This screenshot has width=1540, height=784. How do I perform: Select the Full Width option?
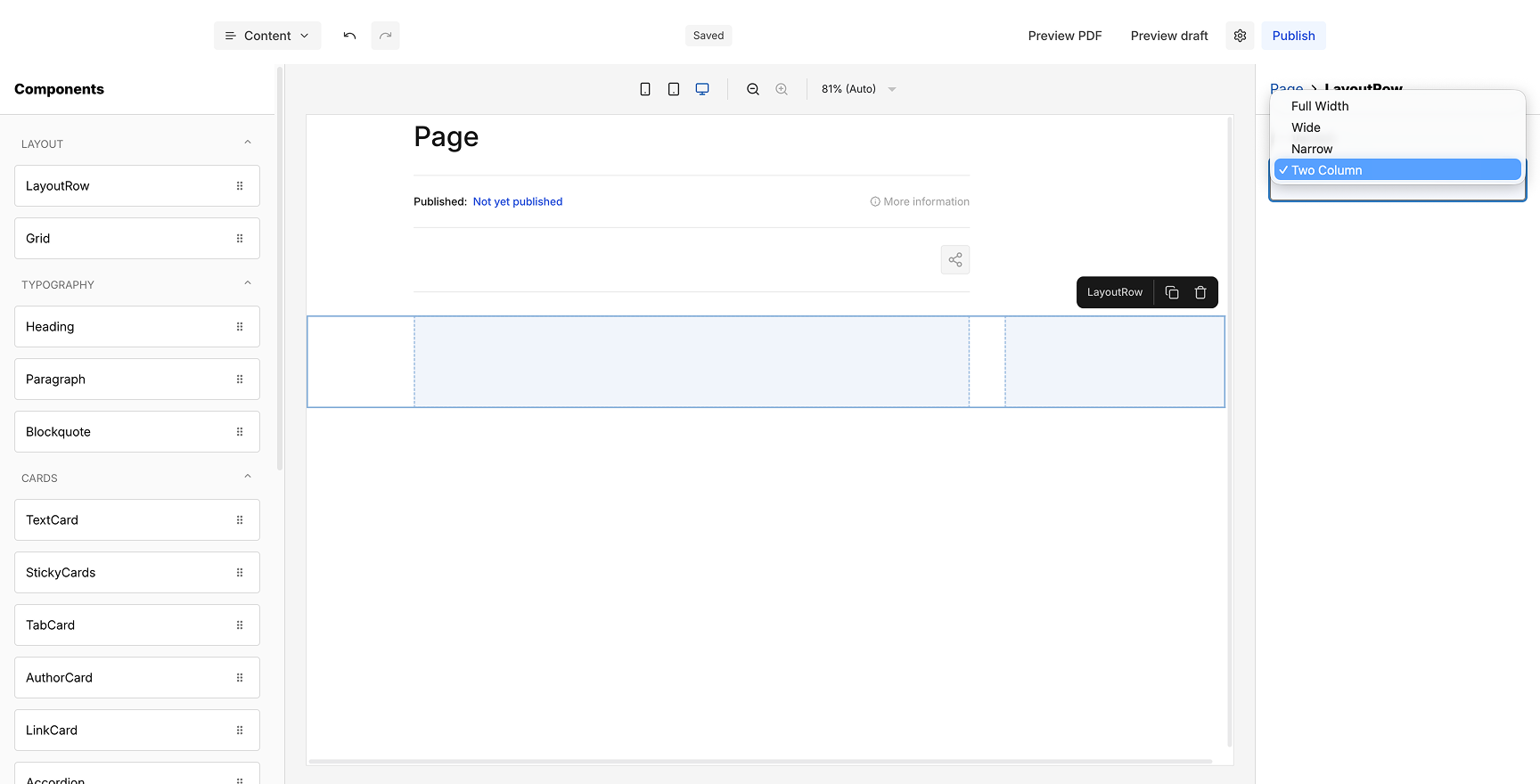coord(1397,106)
